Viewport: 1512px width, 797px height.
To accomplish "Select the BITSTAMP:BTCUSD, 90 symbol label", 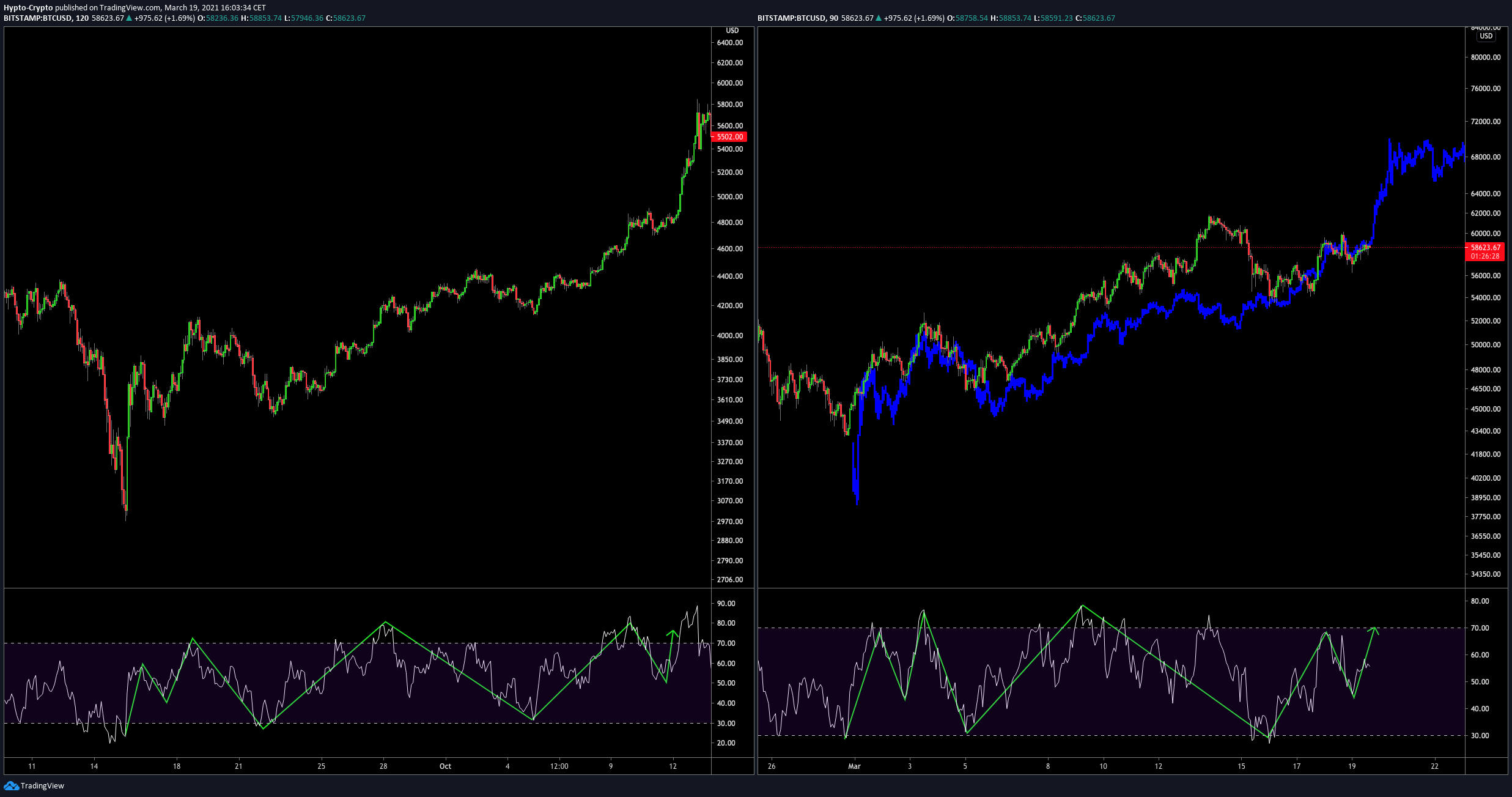I will 797,18.
